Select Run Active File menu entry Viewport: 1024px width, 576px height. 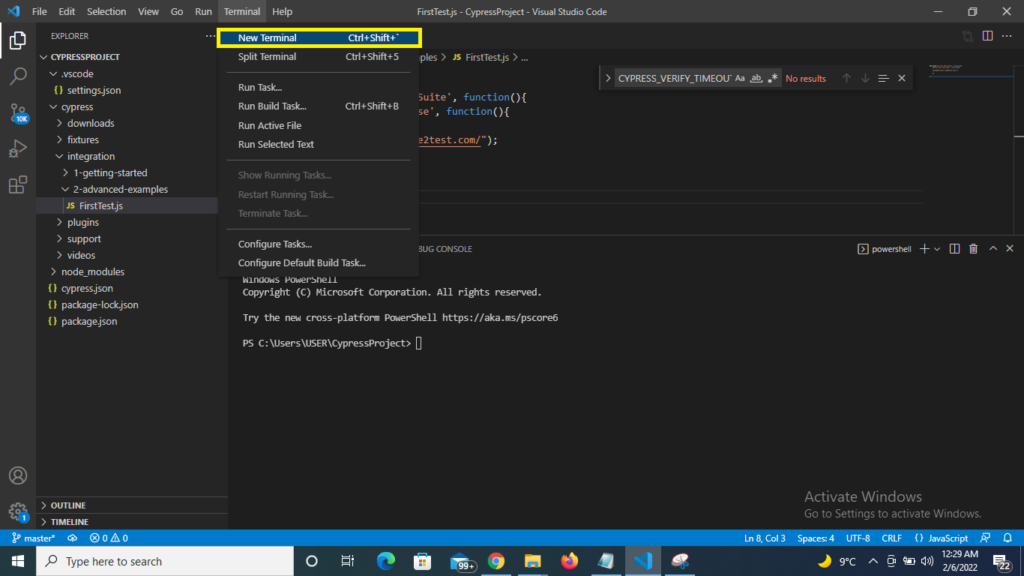click(x=318, y=125)
